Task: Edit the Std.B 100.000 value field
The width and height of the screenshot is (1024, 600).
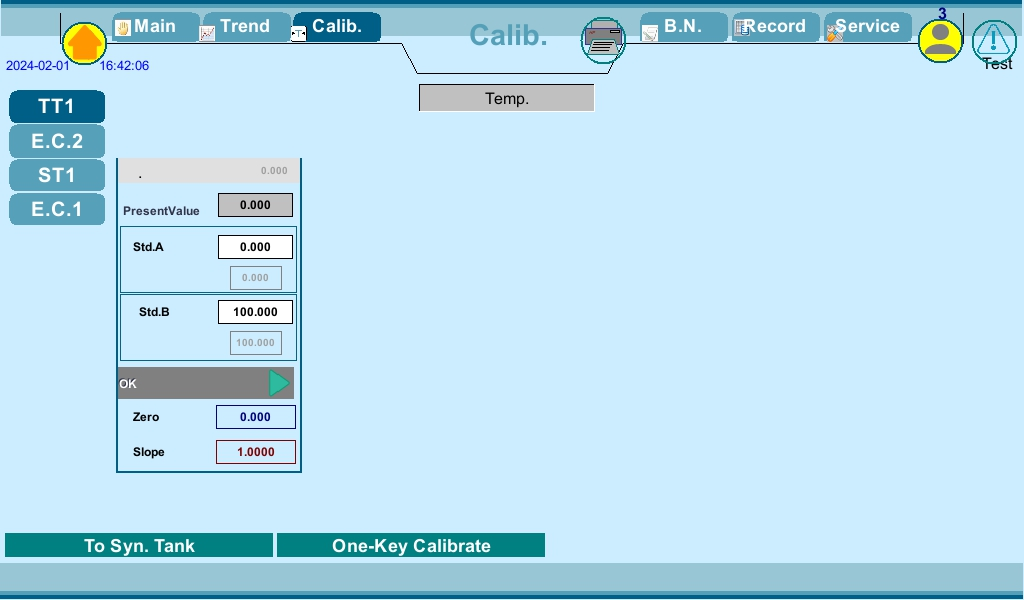Action: pyautogui.click(x=255, y=312)
